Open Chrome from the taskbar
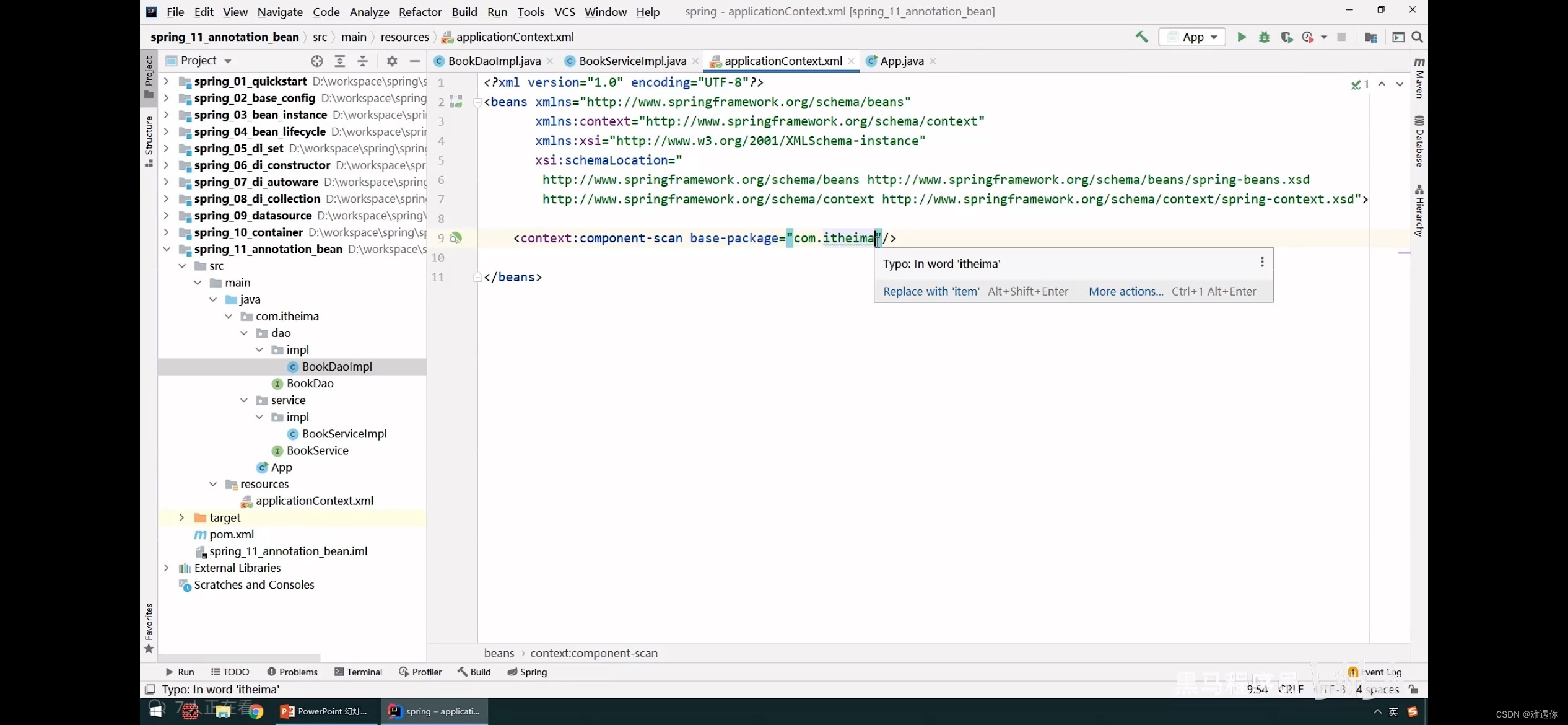 click(256, 711)
